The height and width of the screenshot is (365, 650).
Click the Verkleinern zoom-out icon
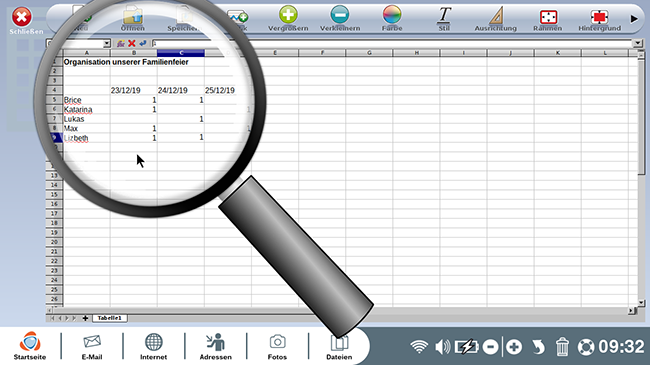(x=340, y=15)
